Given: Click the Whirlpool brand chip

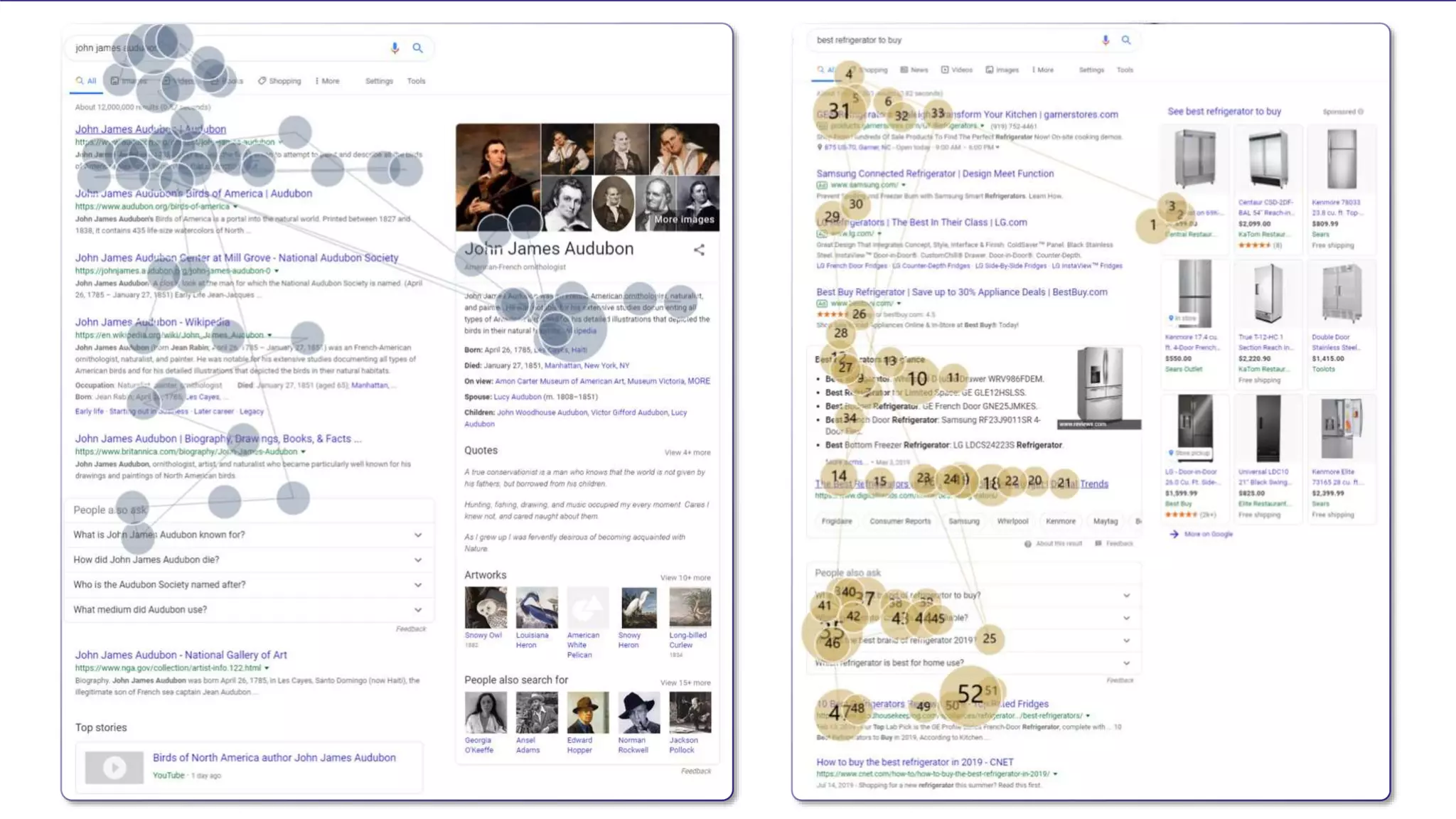Looking at the screenshot, I should tap(1012, 521).
